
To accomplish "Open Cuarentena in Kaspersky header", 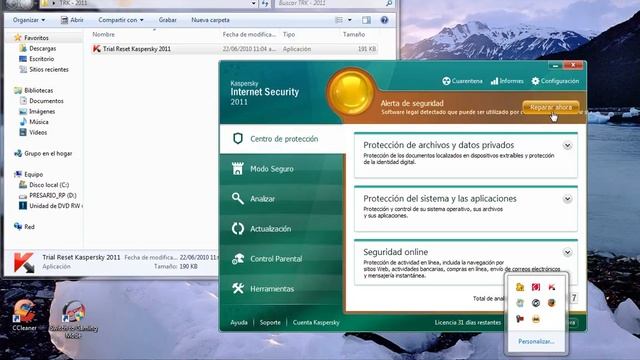I will (x=462, y=81).
